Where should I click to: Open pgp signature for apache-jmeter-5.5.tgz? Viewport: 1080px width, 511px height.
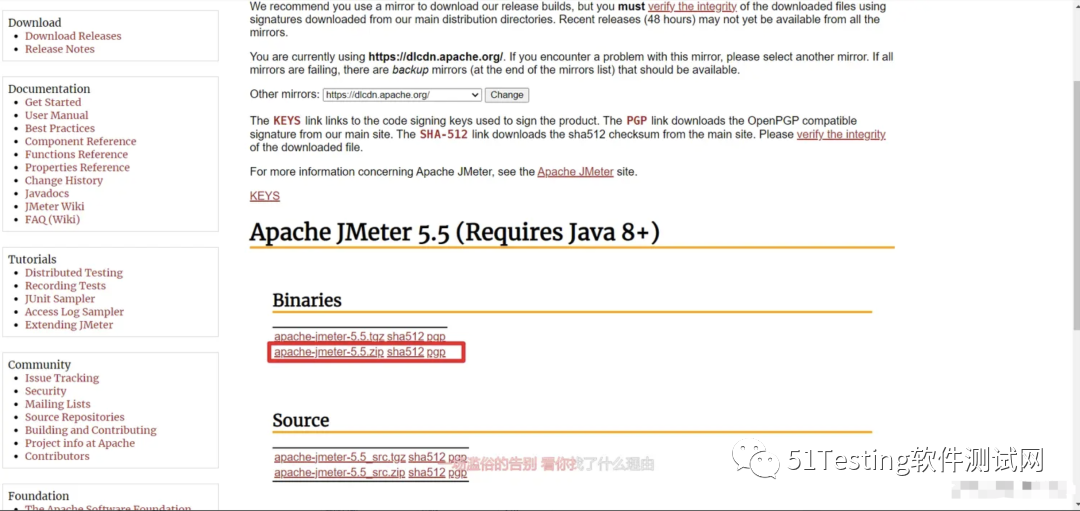(436, 337)
